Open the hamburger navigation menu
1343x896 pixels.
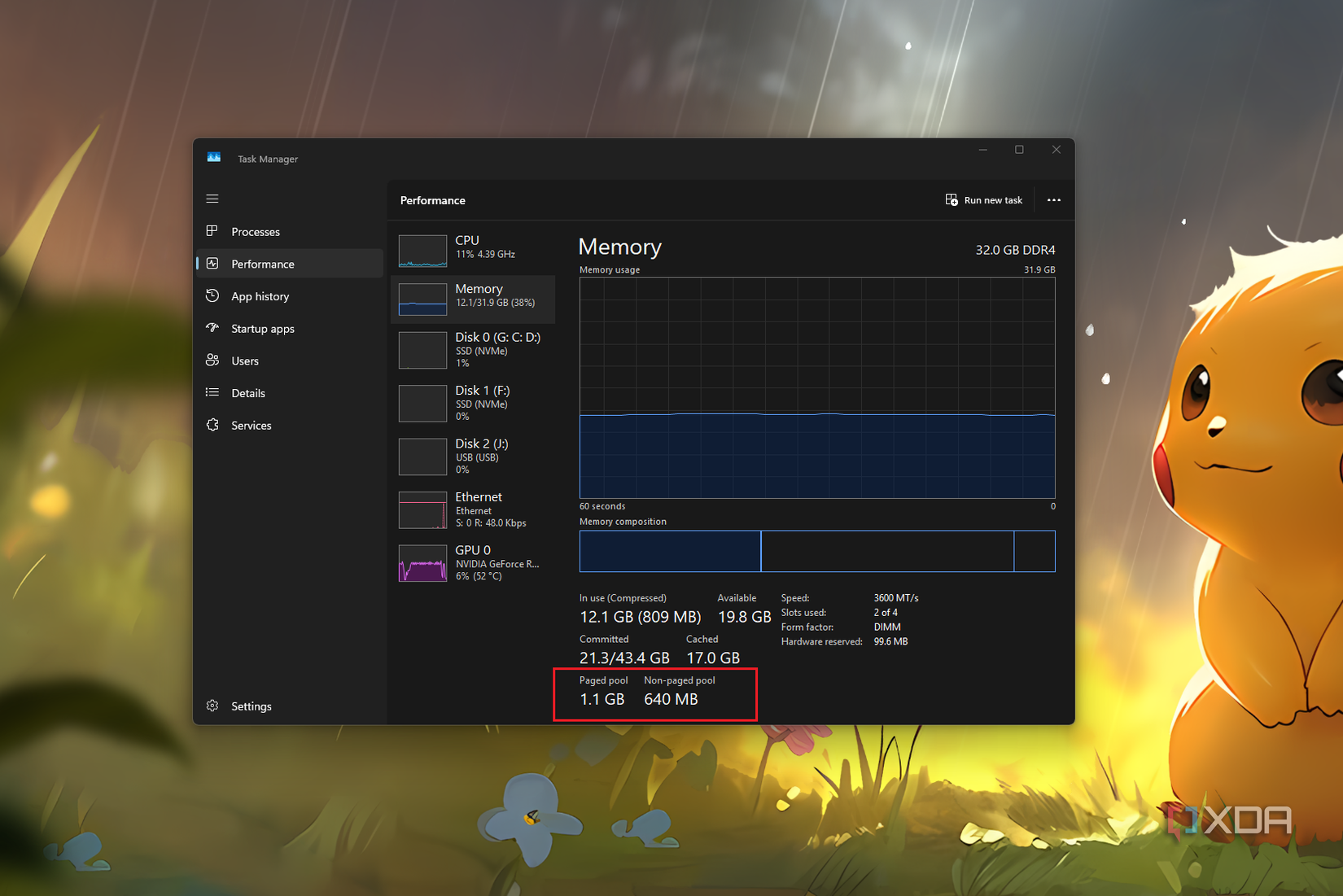click(x=212, y=199)
